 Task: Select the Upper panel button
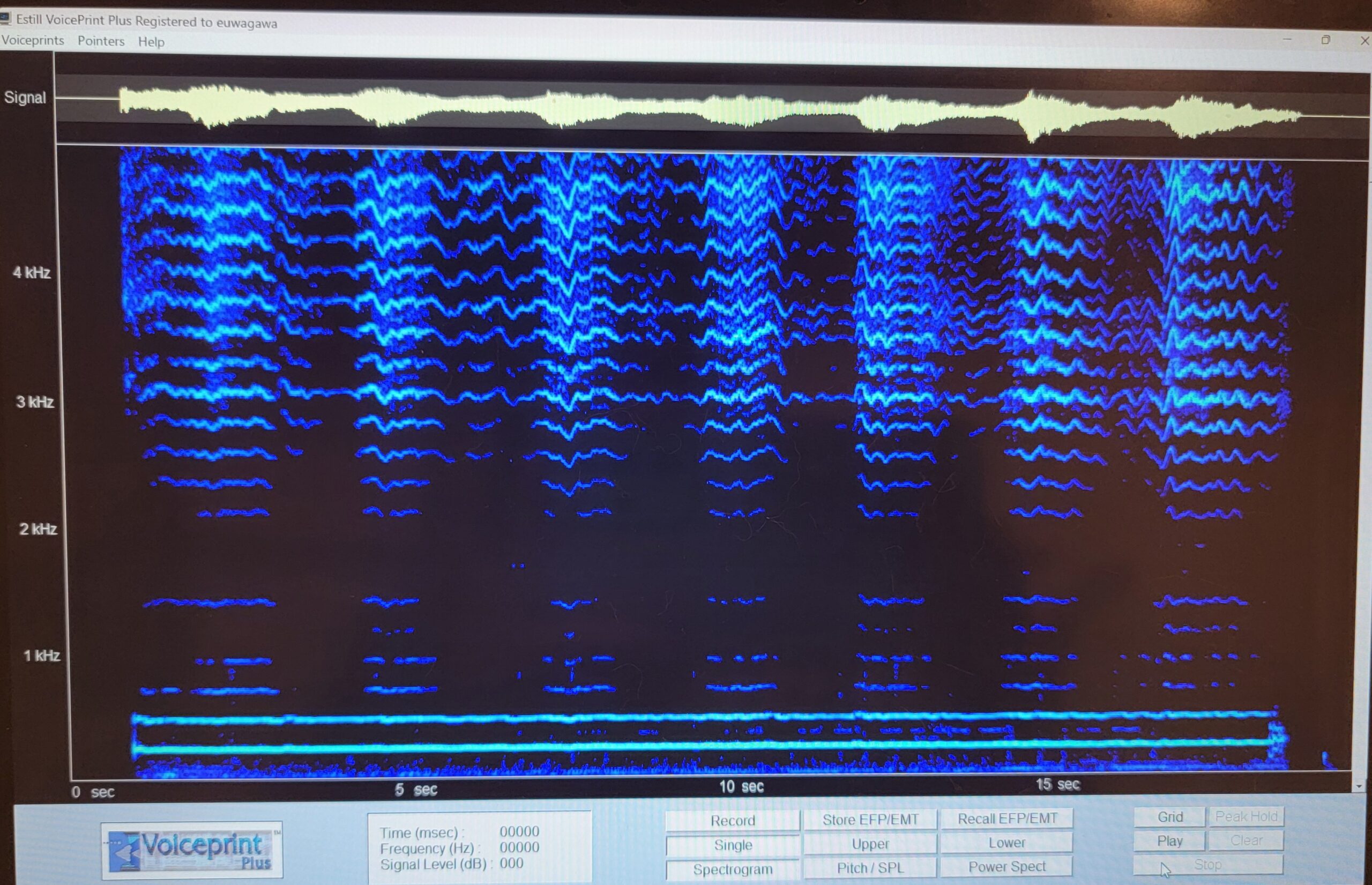coord(870,844)
